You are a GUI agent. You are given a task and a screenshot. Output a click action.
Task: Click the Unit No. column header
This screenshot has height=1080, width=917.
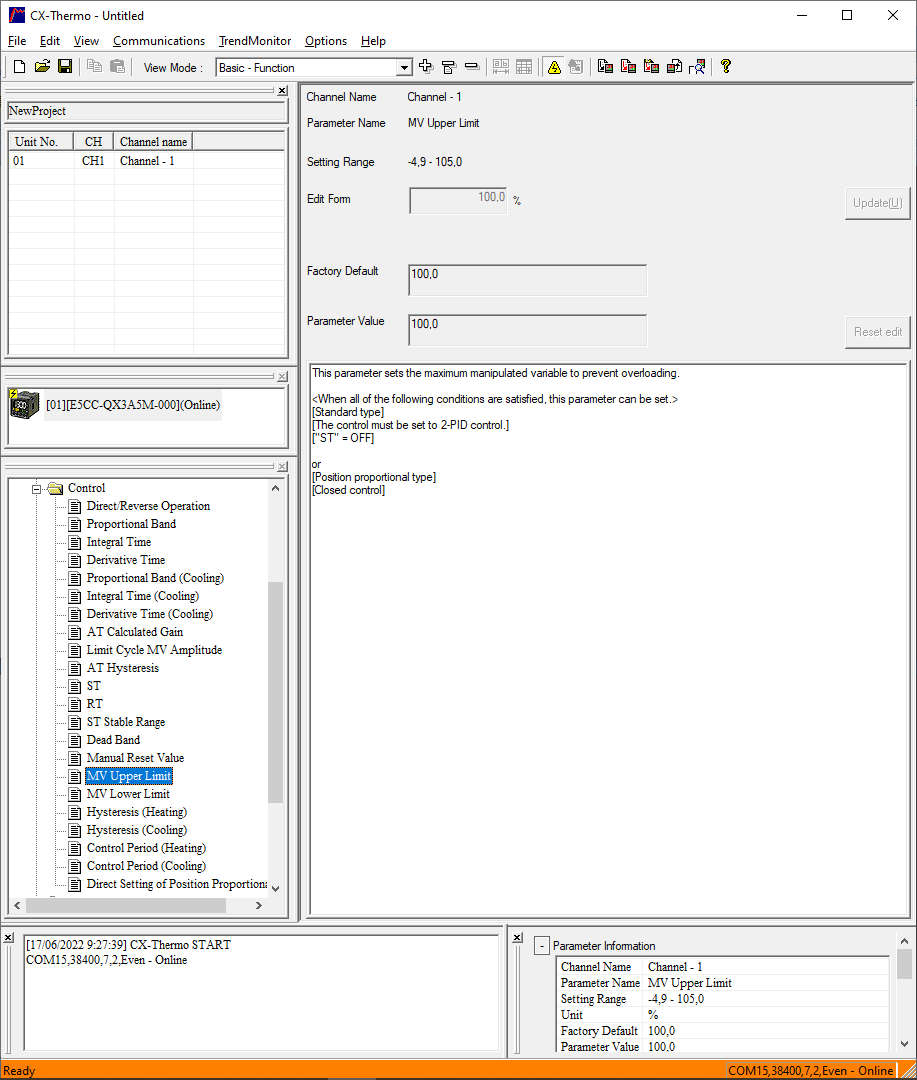[x=41, y=142]
